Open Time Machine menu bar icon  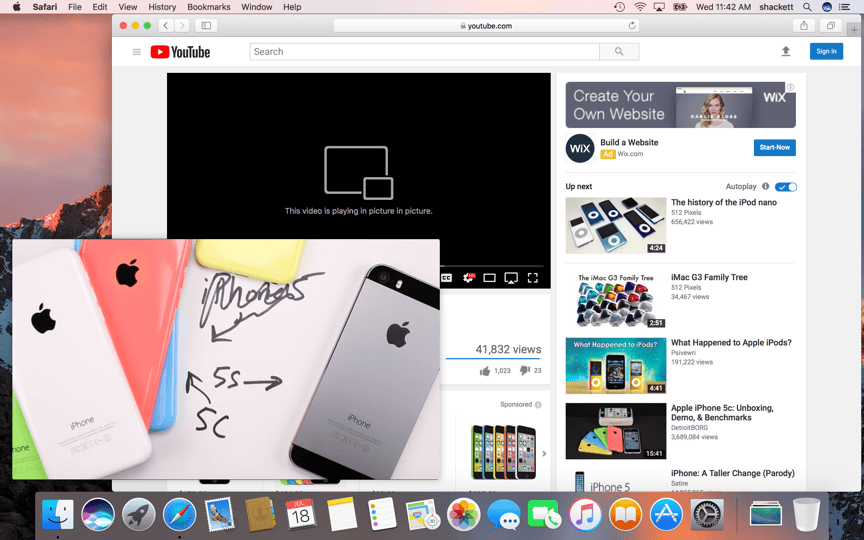click(619, 7)
